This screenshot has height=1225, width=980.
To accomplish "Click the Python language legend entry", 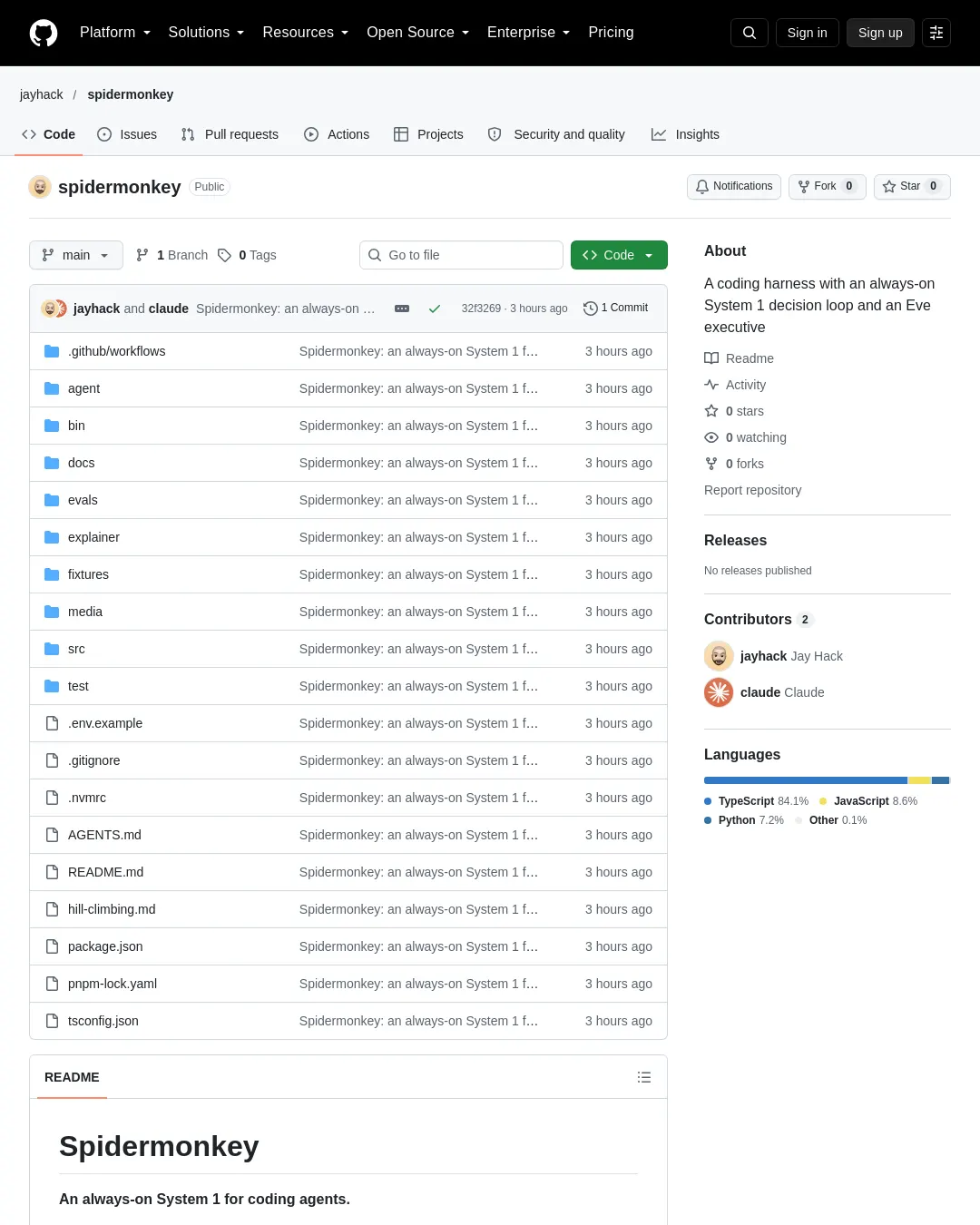I will coord(744,820).
